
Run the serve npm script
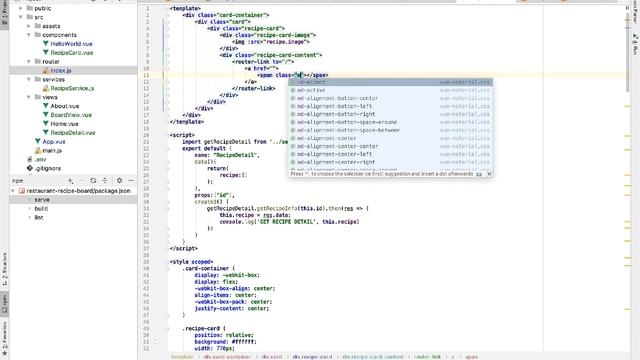click(42, 200)
